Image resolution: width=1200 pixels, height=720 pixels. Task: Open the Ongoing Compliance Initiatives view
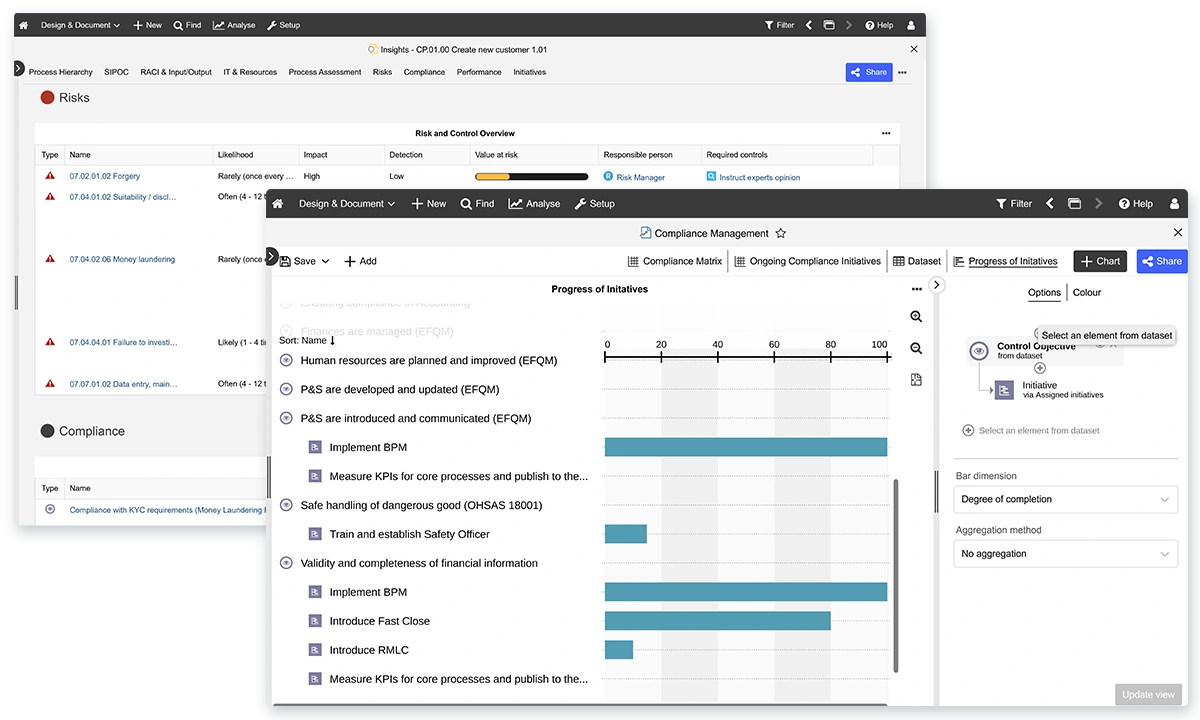coord(810,261)
